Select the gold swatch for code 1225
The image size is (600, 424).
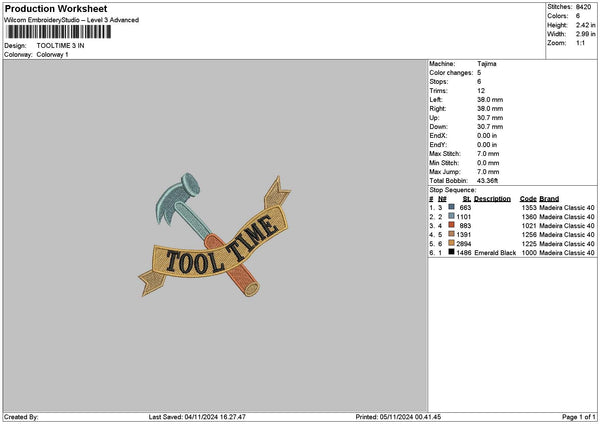(x=452, y=243)
